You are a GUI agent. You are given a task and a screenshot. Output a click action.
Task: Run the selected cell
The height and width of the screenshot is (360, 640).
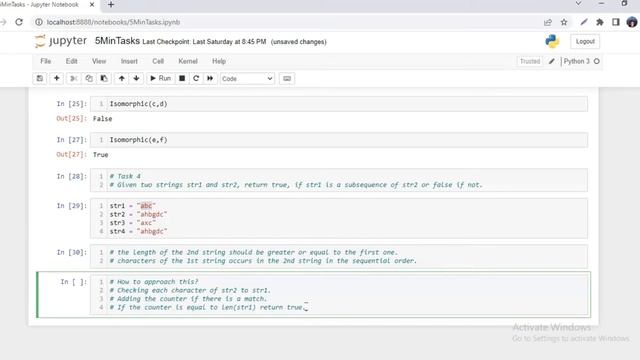160,78
